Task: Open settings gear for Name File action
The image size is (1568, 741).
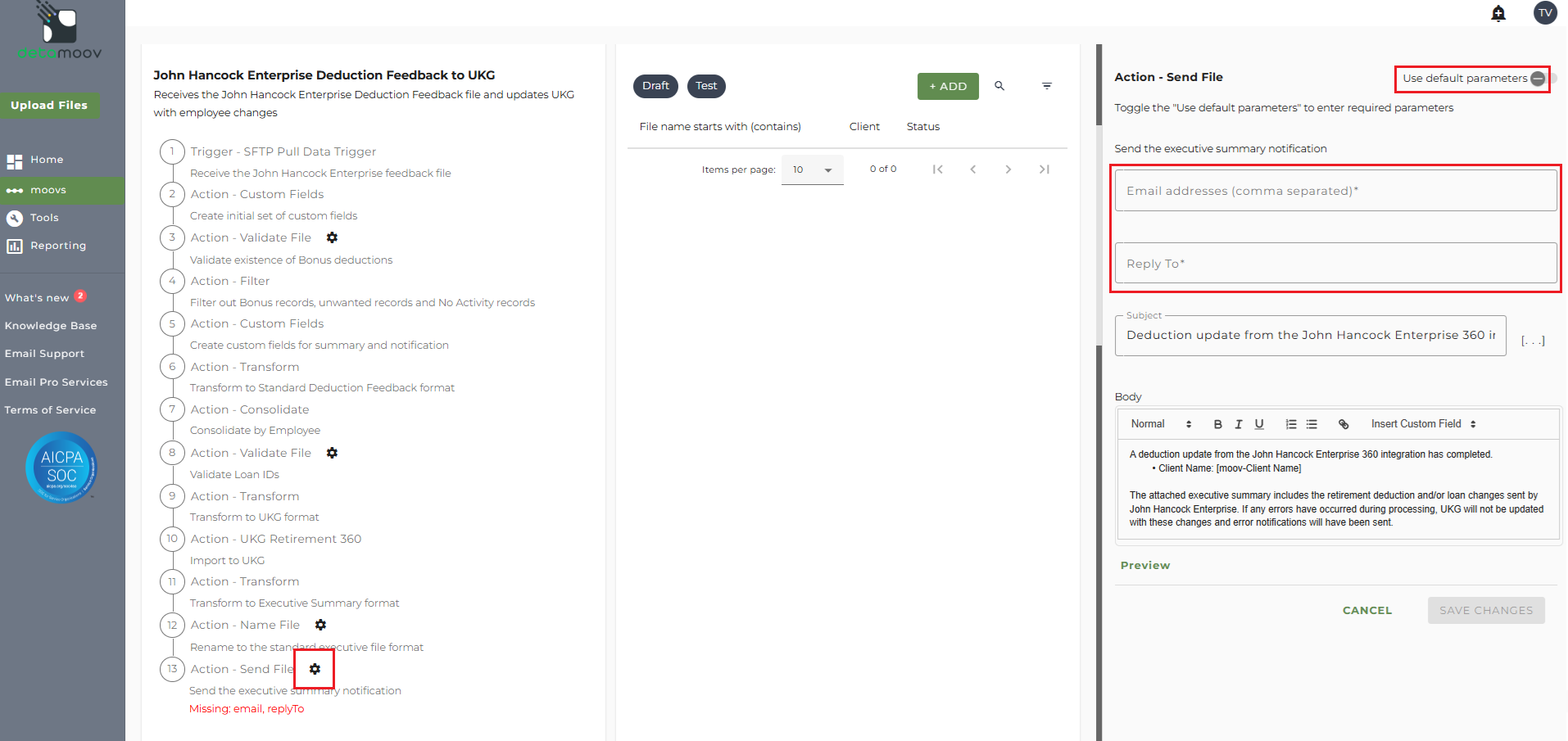Action: point(321,625)
